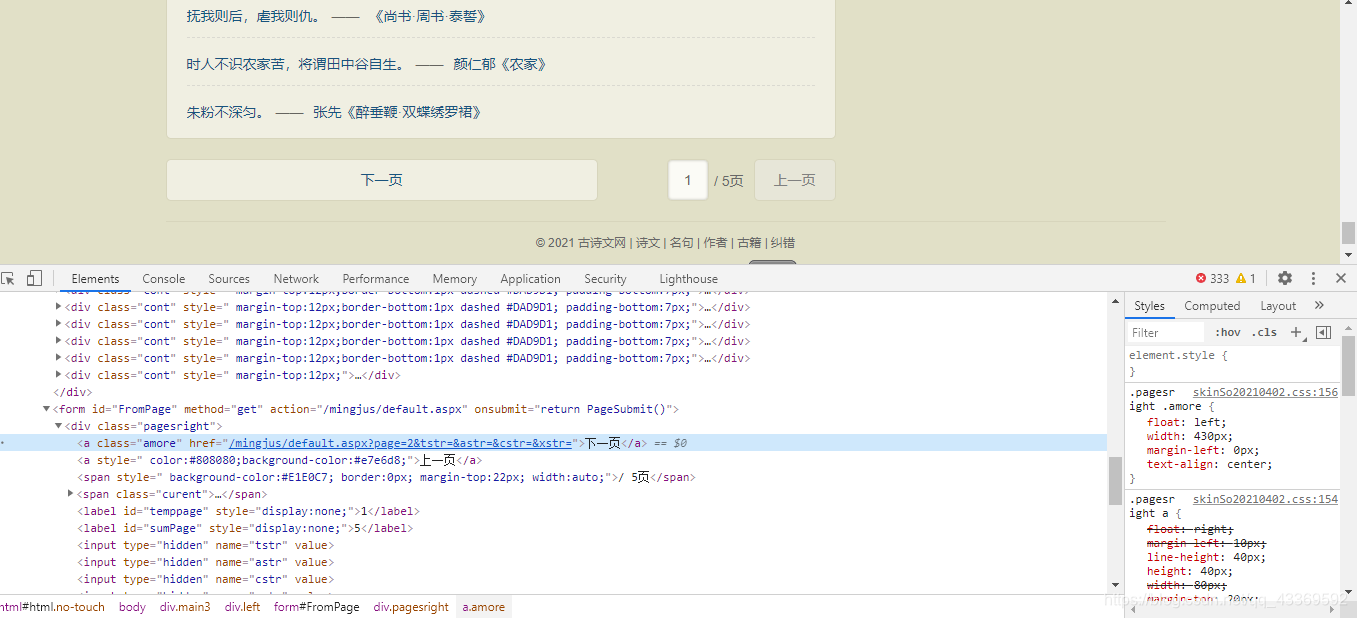Image resolution: width=1357 pixels, height=618 pixels.
Task: Click div.main3 in the breadcrumb
Action: (185, 607)
